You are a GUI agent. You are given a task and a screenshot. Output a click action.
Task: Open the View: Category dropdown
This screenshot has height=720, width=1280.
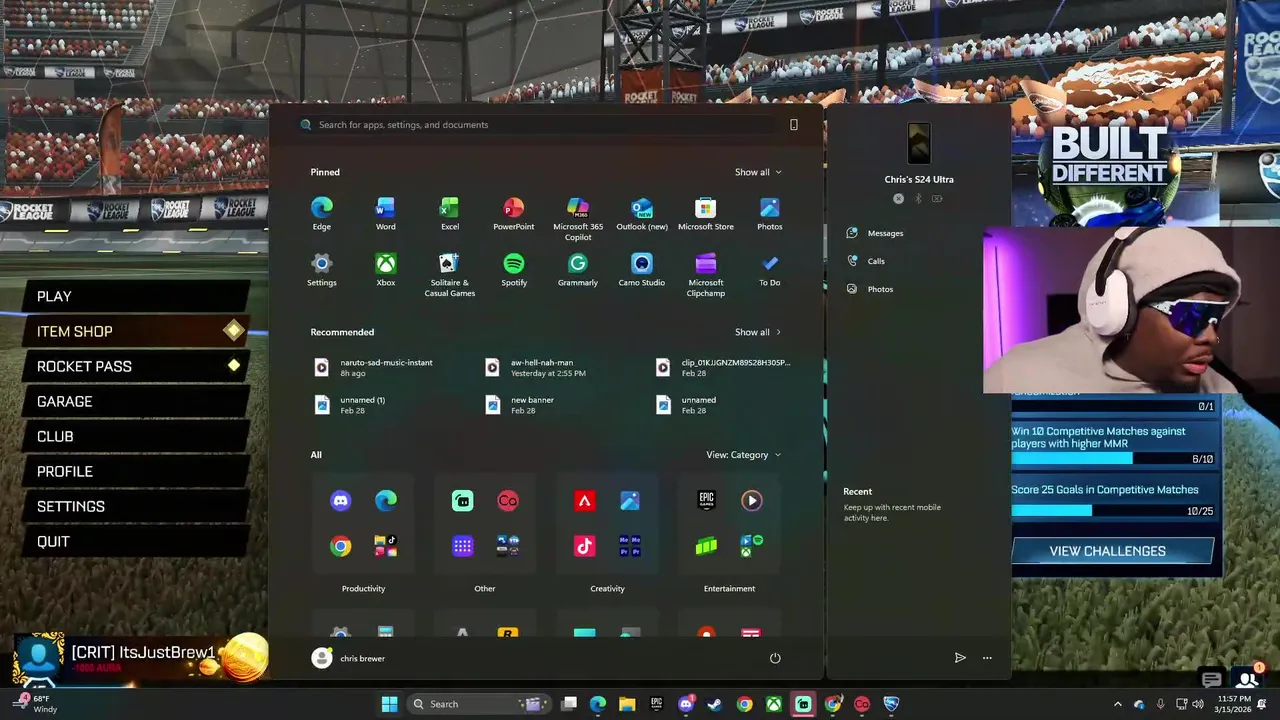743,455
